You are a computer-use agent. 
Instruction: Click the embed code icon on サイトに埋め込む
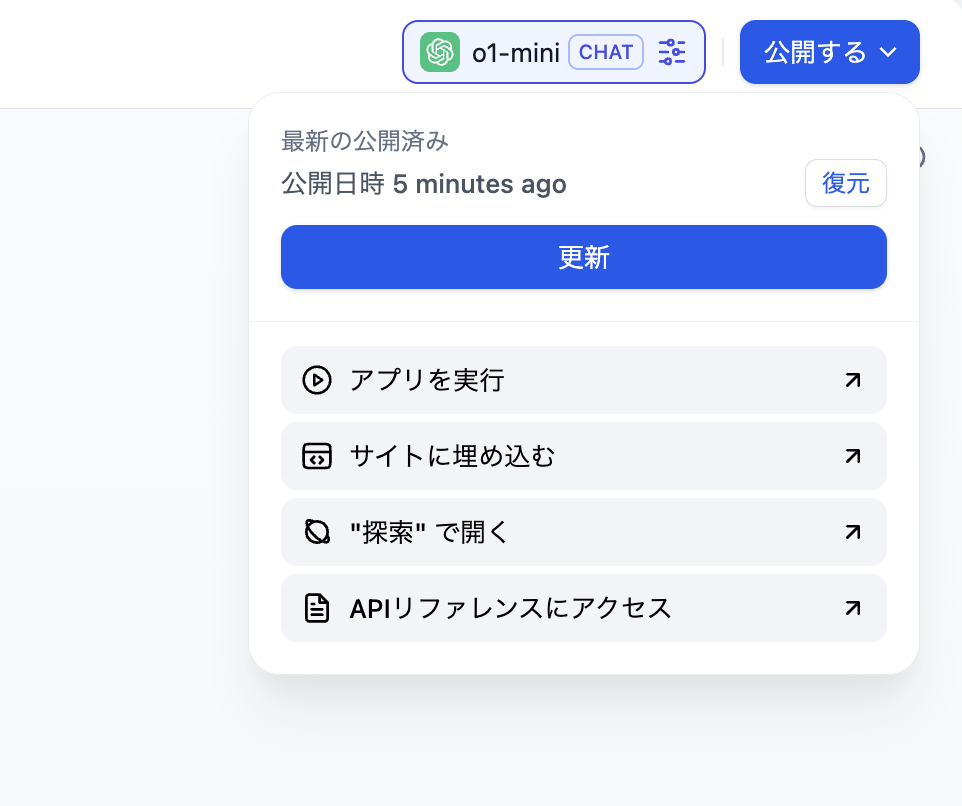coord(316,456)
